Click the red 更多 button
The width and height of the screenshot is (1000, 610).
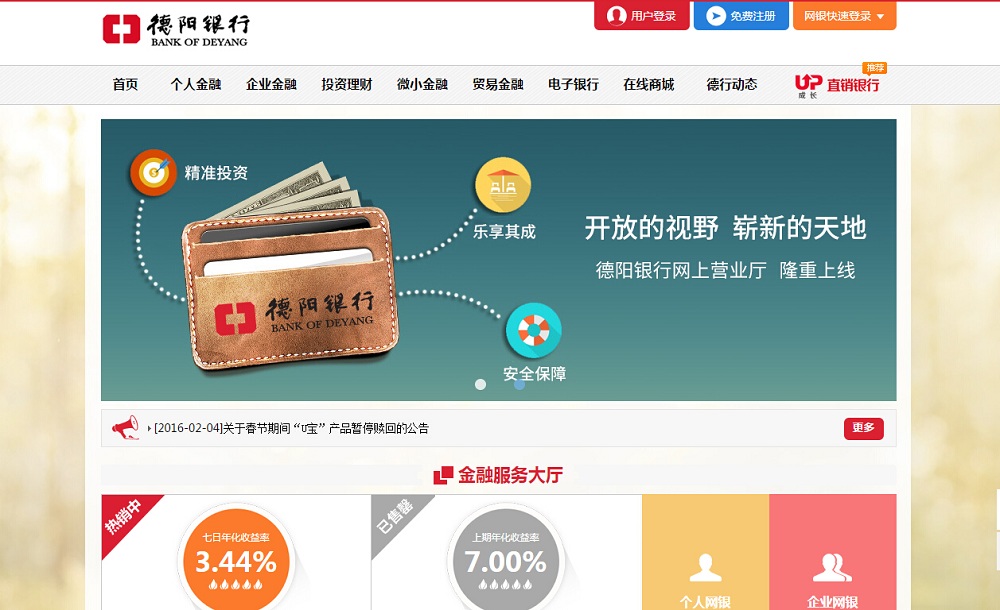click(864, 428)
